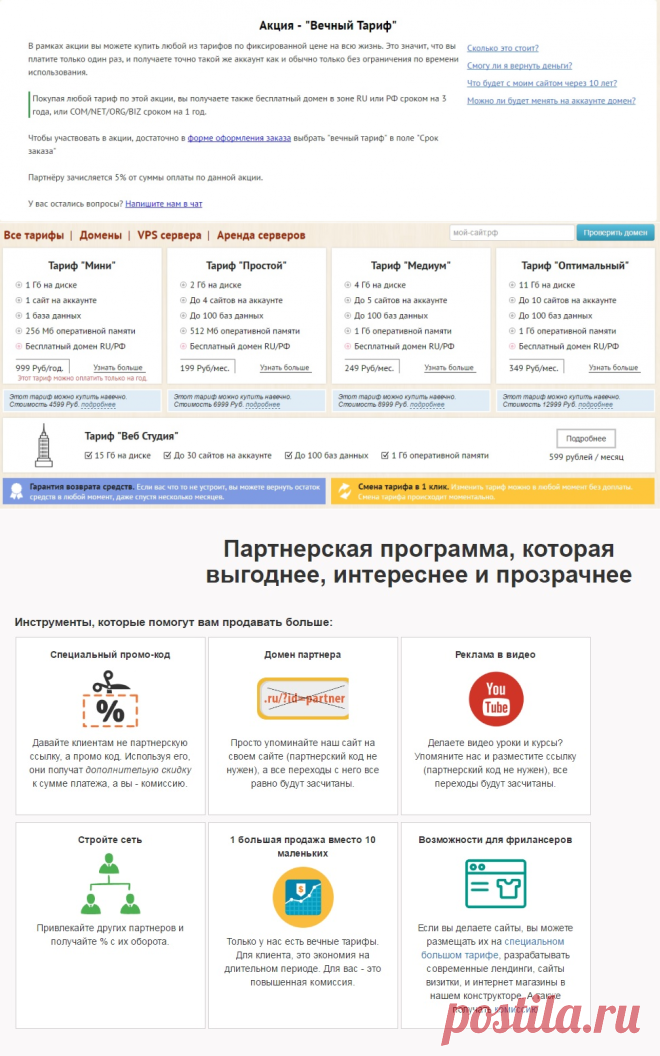Click the sales growth chart icon

(x=303, y=897)
